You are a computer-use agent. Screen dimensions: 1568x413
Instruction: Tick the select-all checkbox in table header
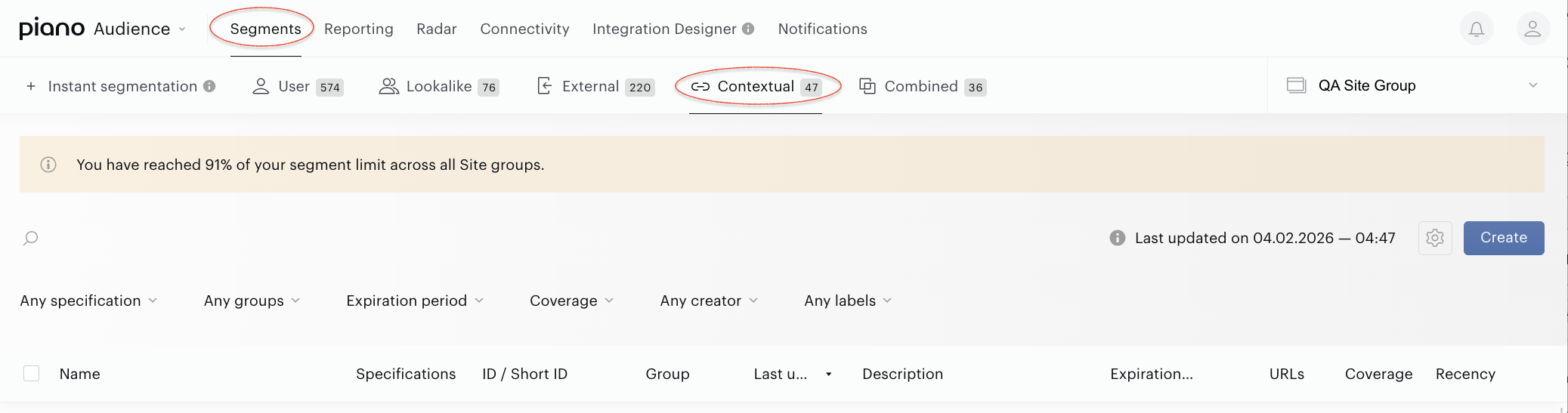31,373
